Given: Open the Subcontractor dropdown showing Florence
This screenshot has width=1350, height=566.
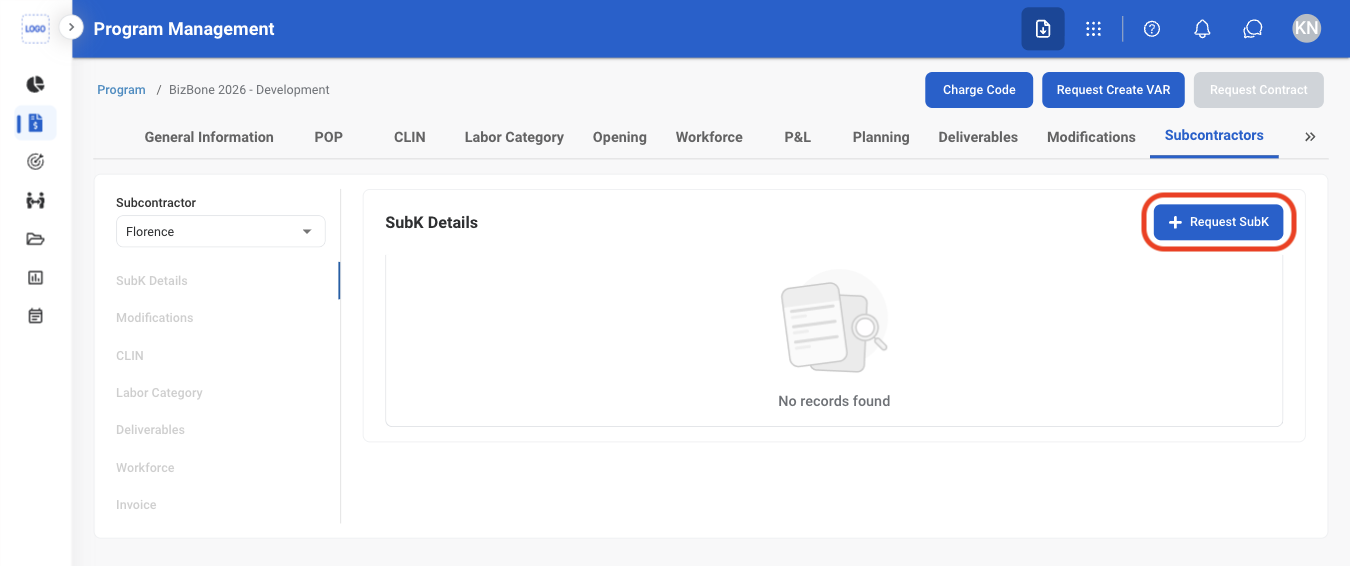Looking at the screenshot, I should click(220, 231).
